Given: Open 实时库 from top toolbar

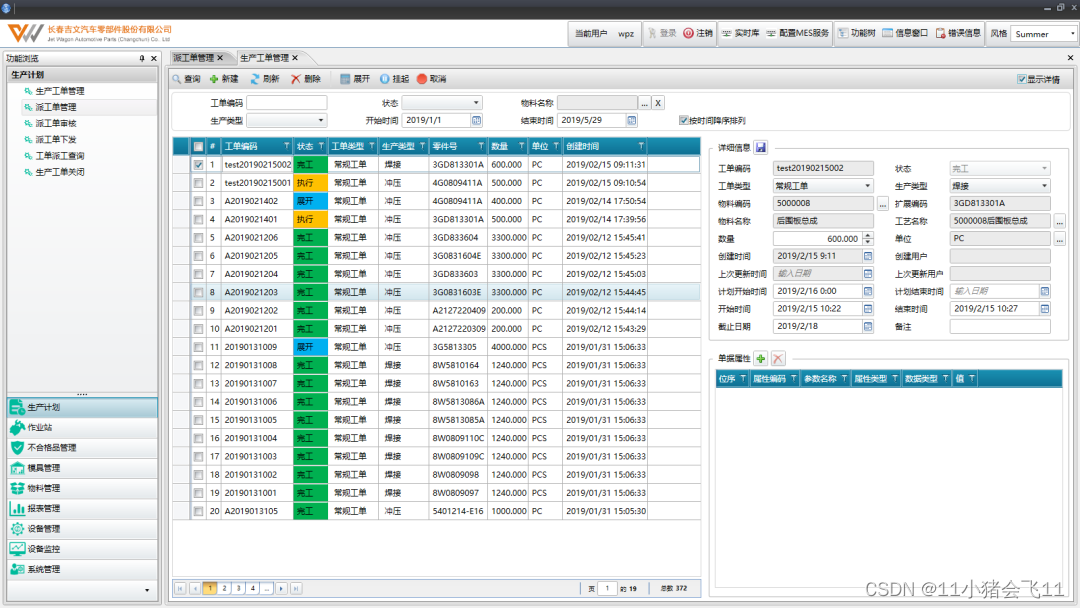Looking at the screenshot, I should (x=740, y=33).
